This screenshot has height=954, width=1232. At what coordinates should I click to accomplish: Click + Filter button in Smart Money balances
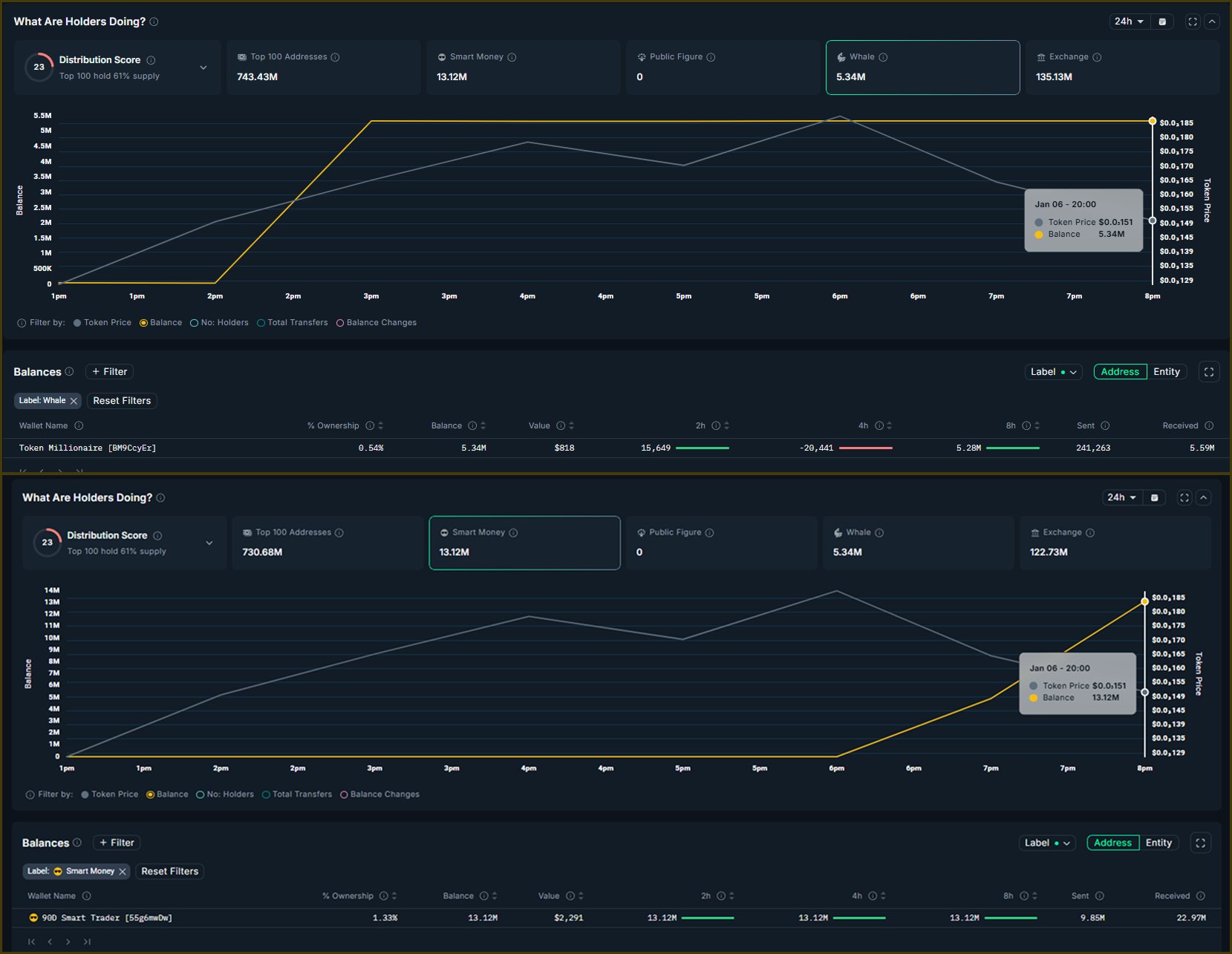[x=117, y=843]
